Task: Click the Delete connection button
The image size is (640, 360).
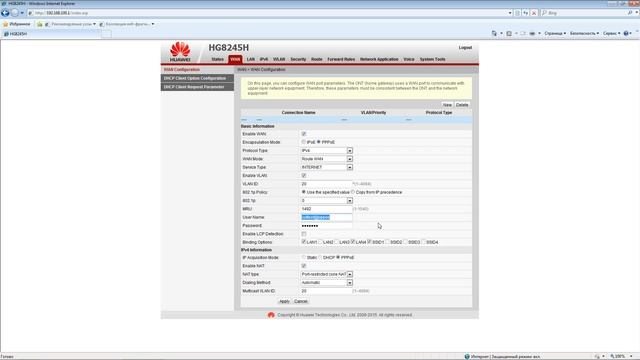Action: (462, 105)
